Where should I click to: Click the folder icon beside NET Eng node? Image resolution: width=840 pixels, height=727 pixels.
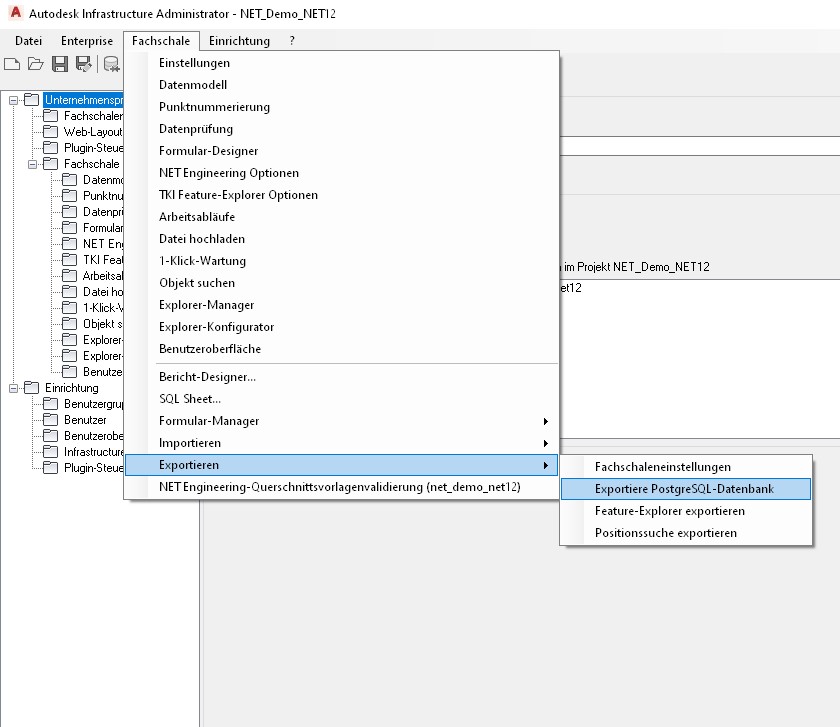click(x=69, y=244)
